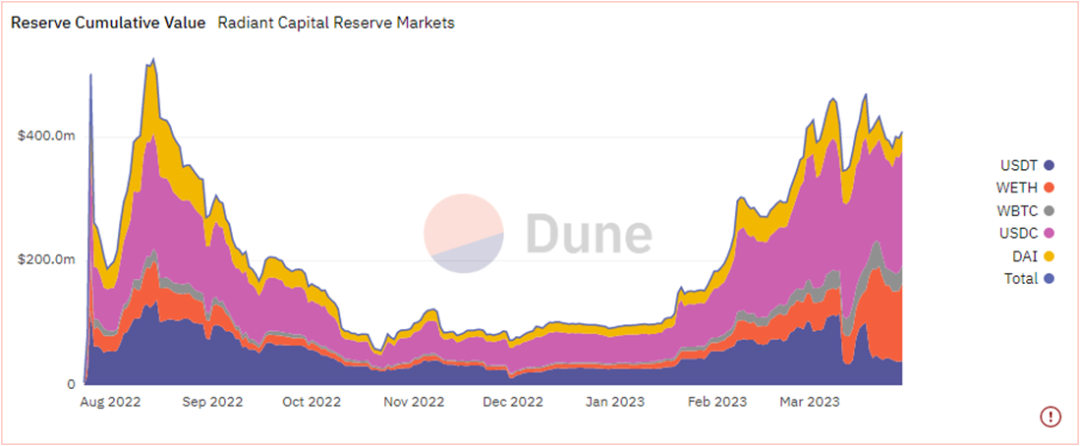Click the WETH legend label text
Viewport: 1080px width, 446px height.
(1019, 187)
